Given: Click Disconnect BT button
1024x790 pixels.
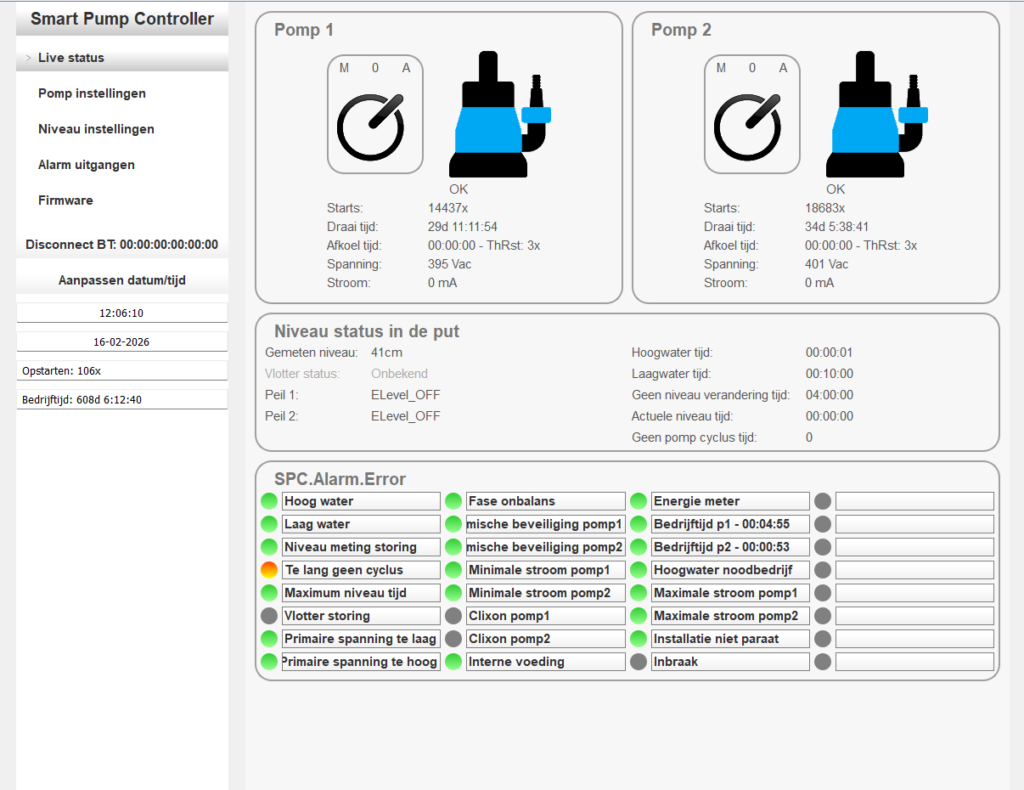Looking at the screenshot, I should 122,245.
